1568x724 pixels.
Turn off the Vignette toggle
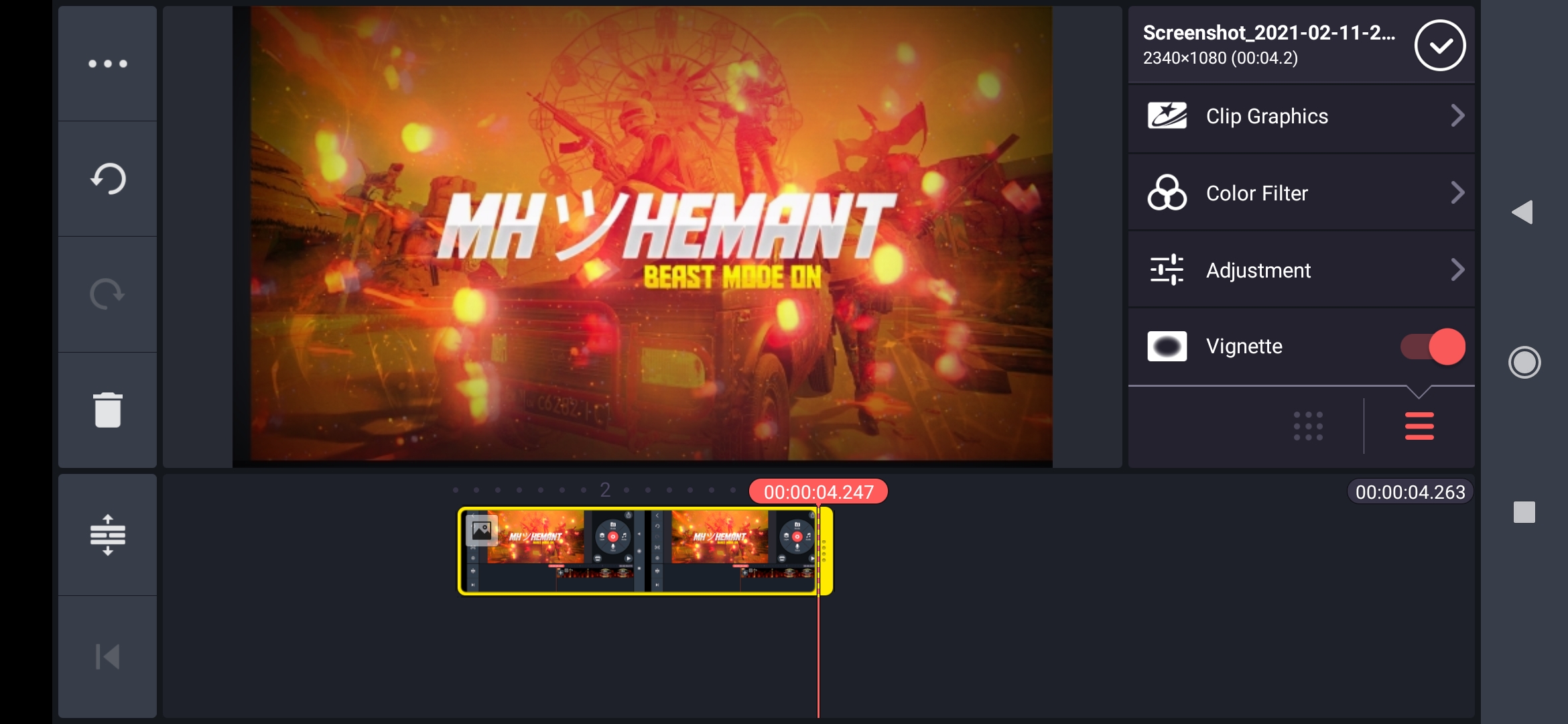[1433, 347]
